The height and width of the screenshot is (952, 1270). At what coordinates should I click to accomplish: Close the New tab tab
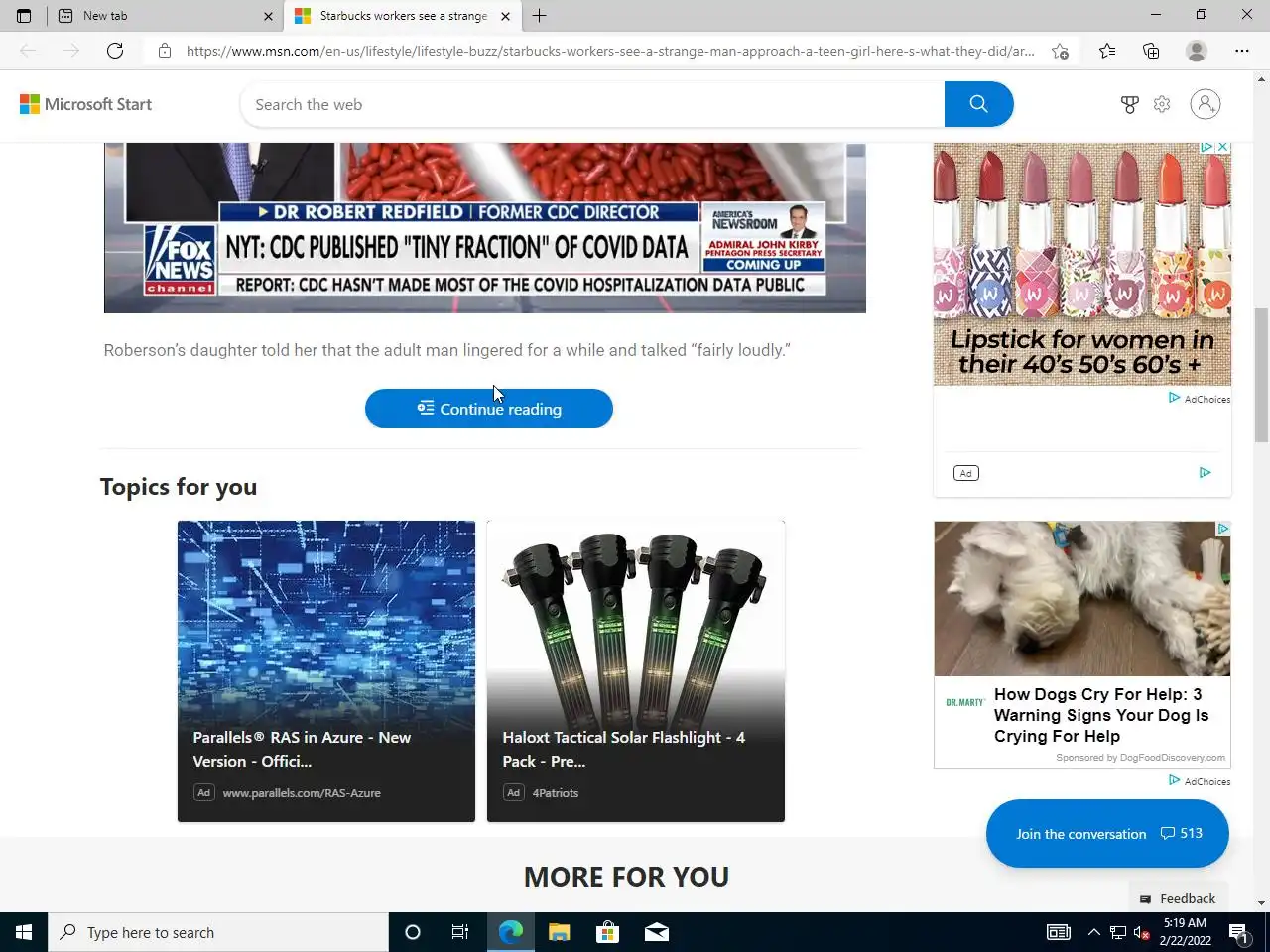click(268, 16)
